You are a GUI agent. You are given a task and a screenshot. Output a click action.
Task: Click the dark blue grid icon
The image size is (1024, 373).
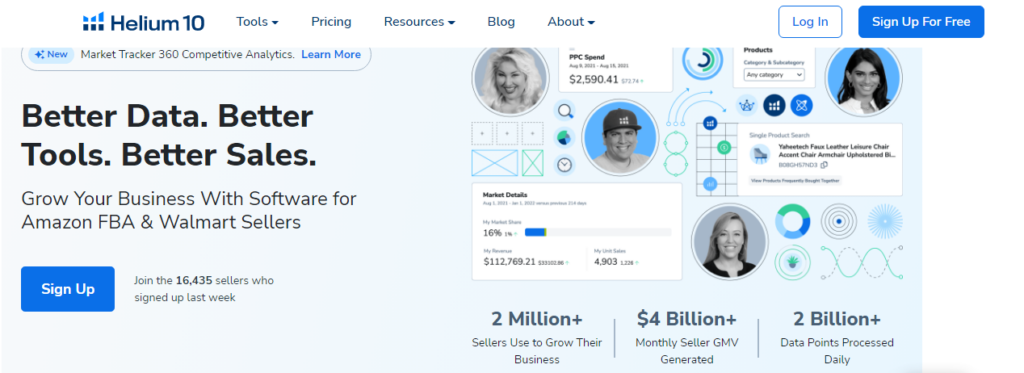coord(774,105)
